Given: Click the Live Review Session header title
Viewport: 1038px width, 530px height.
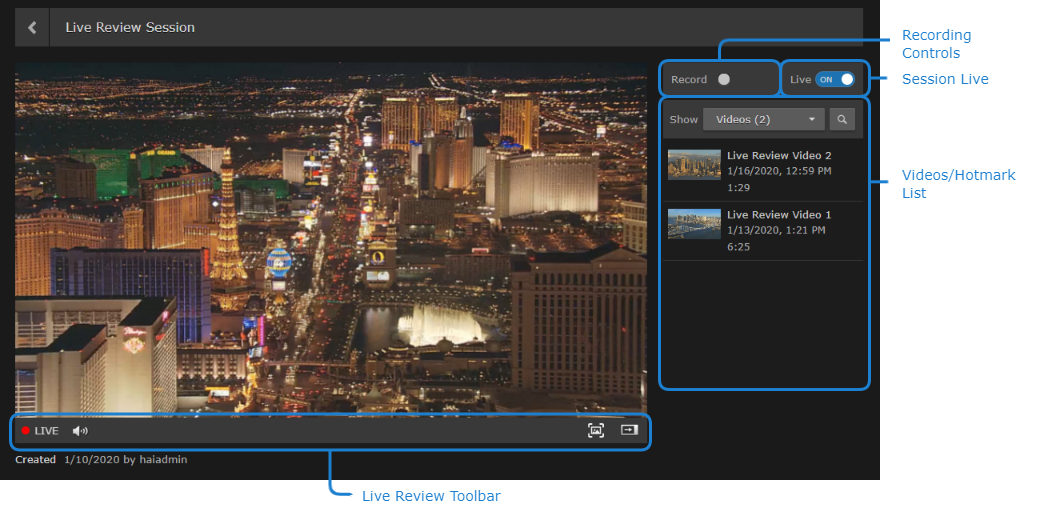Looking at the screenshot, I should click(x=130, y=28).
